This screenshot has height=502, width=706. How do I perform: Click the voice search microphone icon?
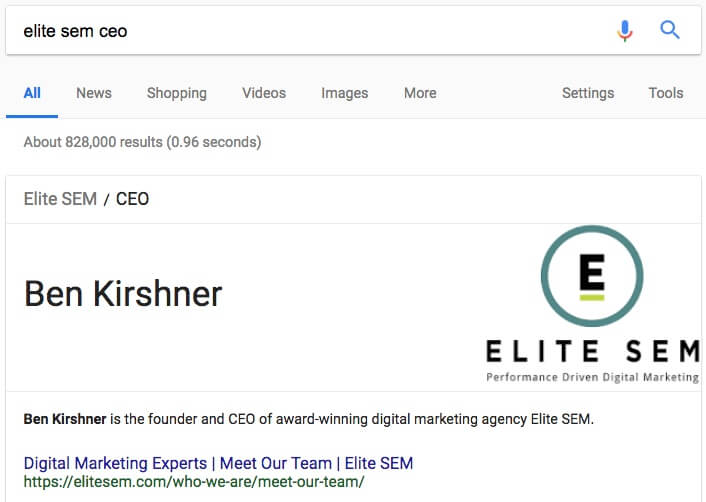(625, 31)
